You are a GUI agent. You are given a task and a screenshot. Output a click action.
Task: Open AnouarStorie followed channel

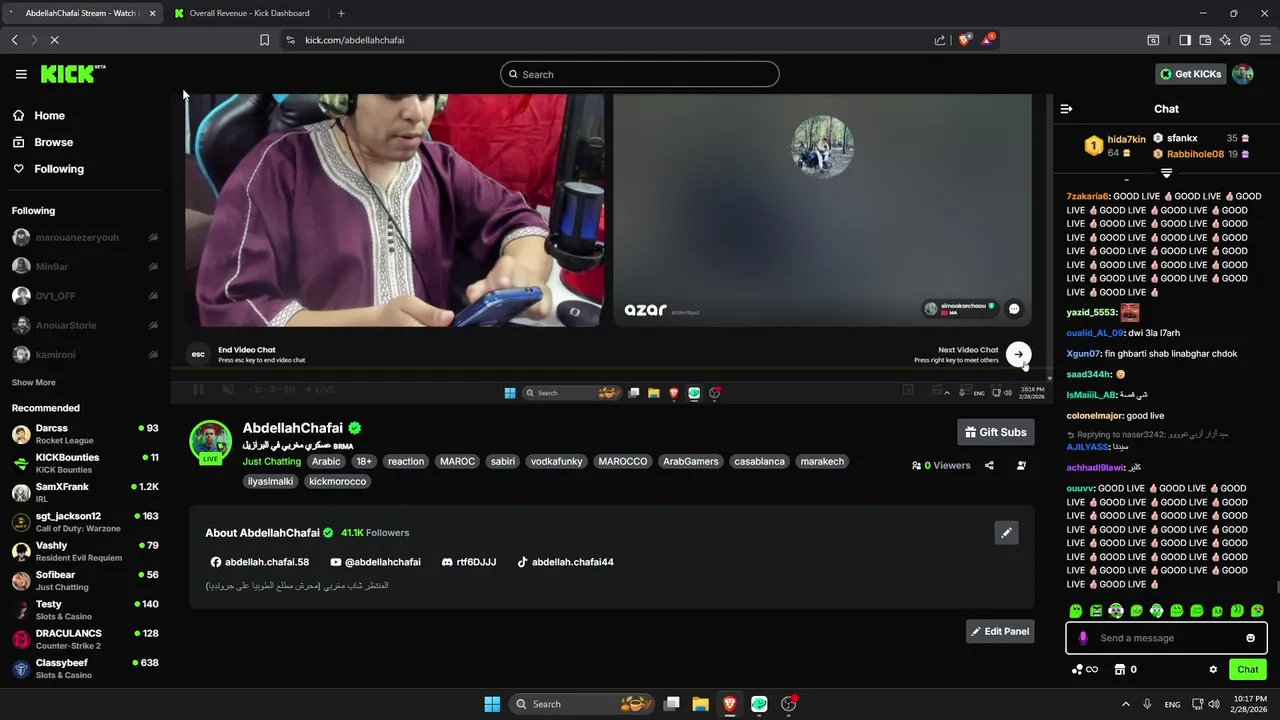click(x=85, y=325)
